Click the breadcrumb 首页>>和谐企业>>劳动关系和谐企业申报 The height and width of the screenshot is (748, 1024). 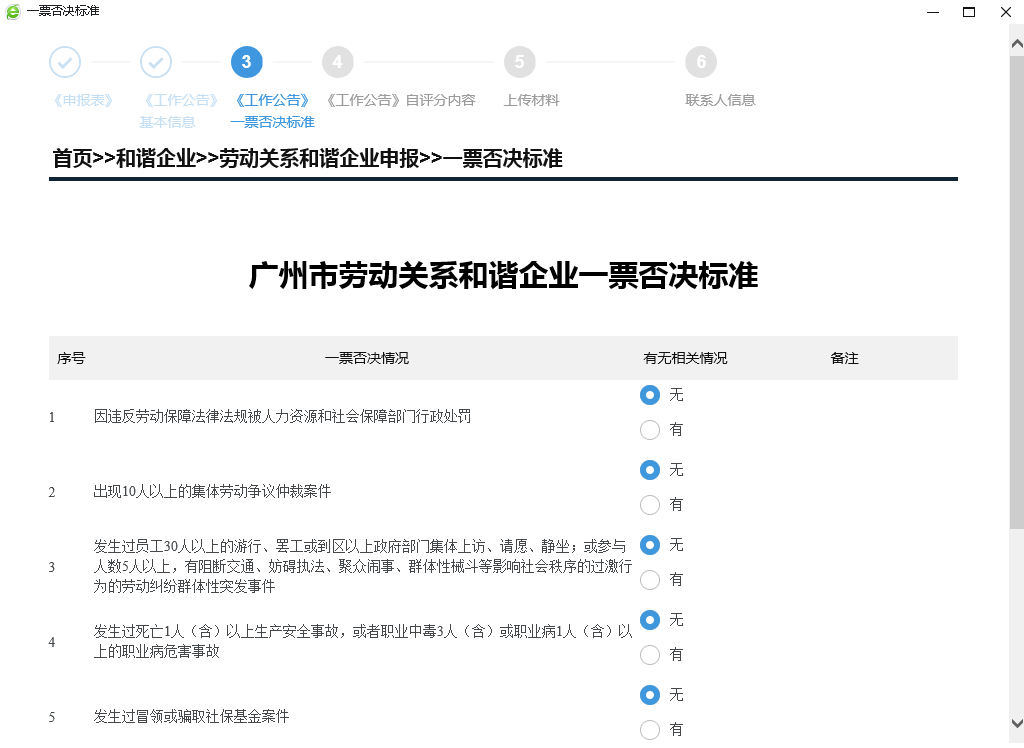coord(236,159)
